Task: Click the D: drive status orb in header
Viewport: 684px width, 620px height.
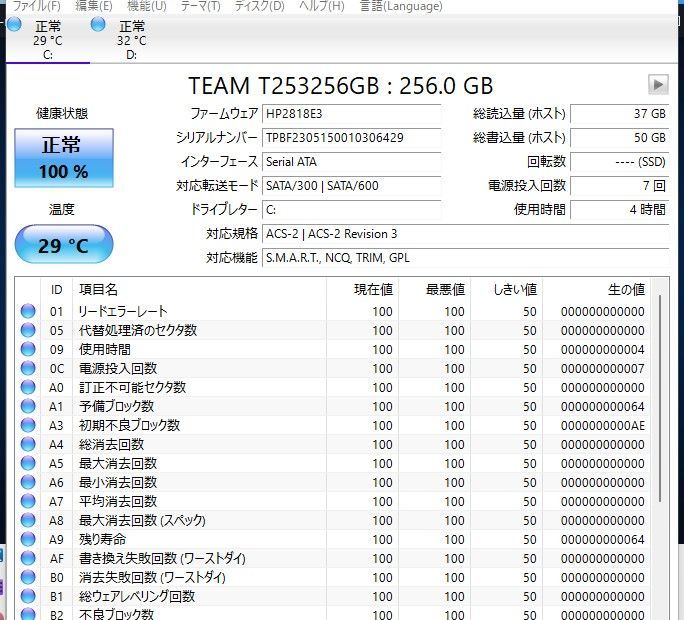Action: click(x=98, y=24)
